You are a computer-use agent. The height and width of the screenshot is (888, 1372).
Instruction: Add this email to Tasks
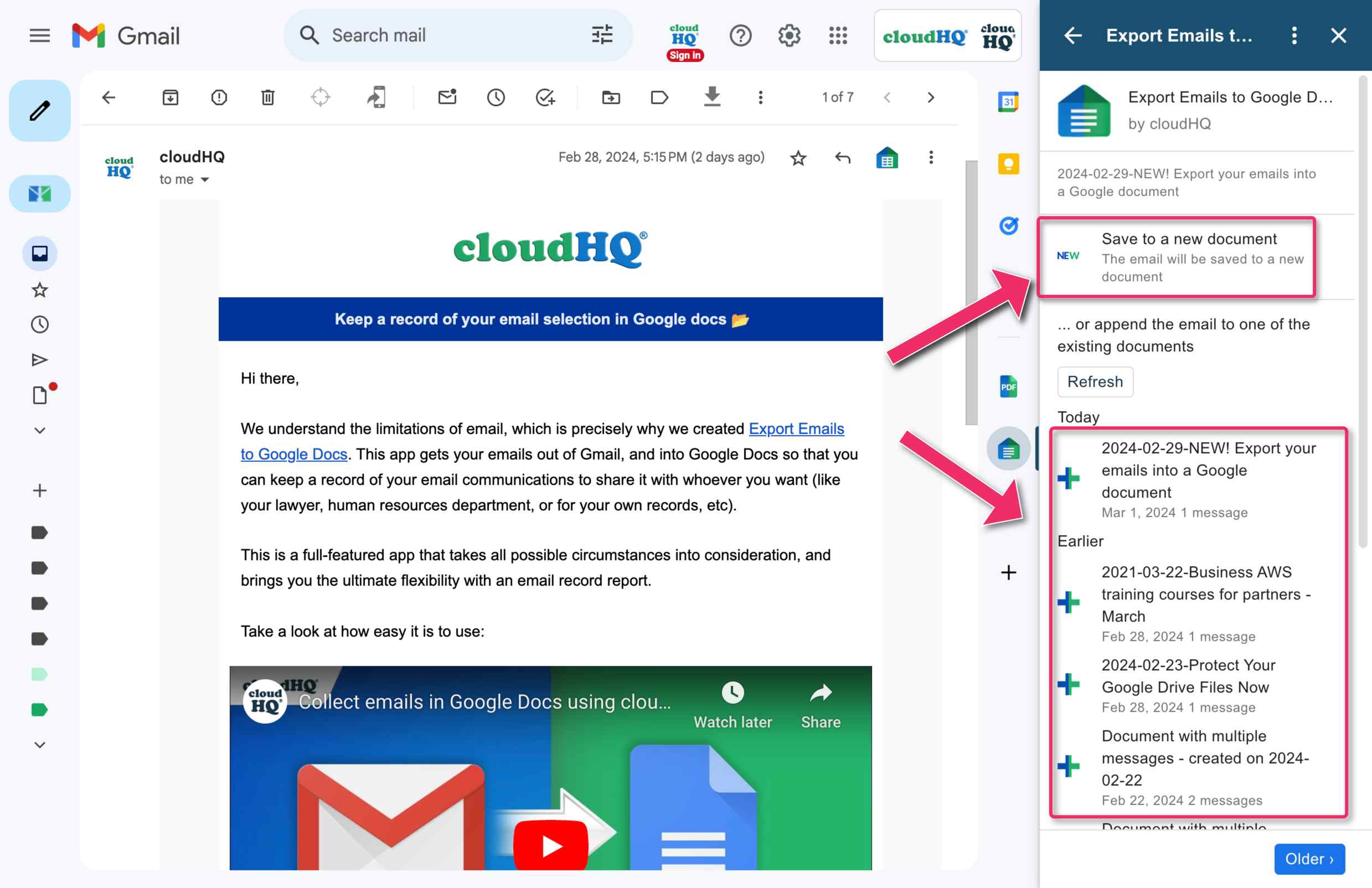pyautogui.click(x=545, y=97)
